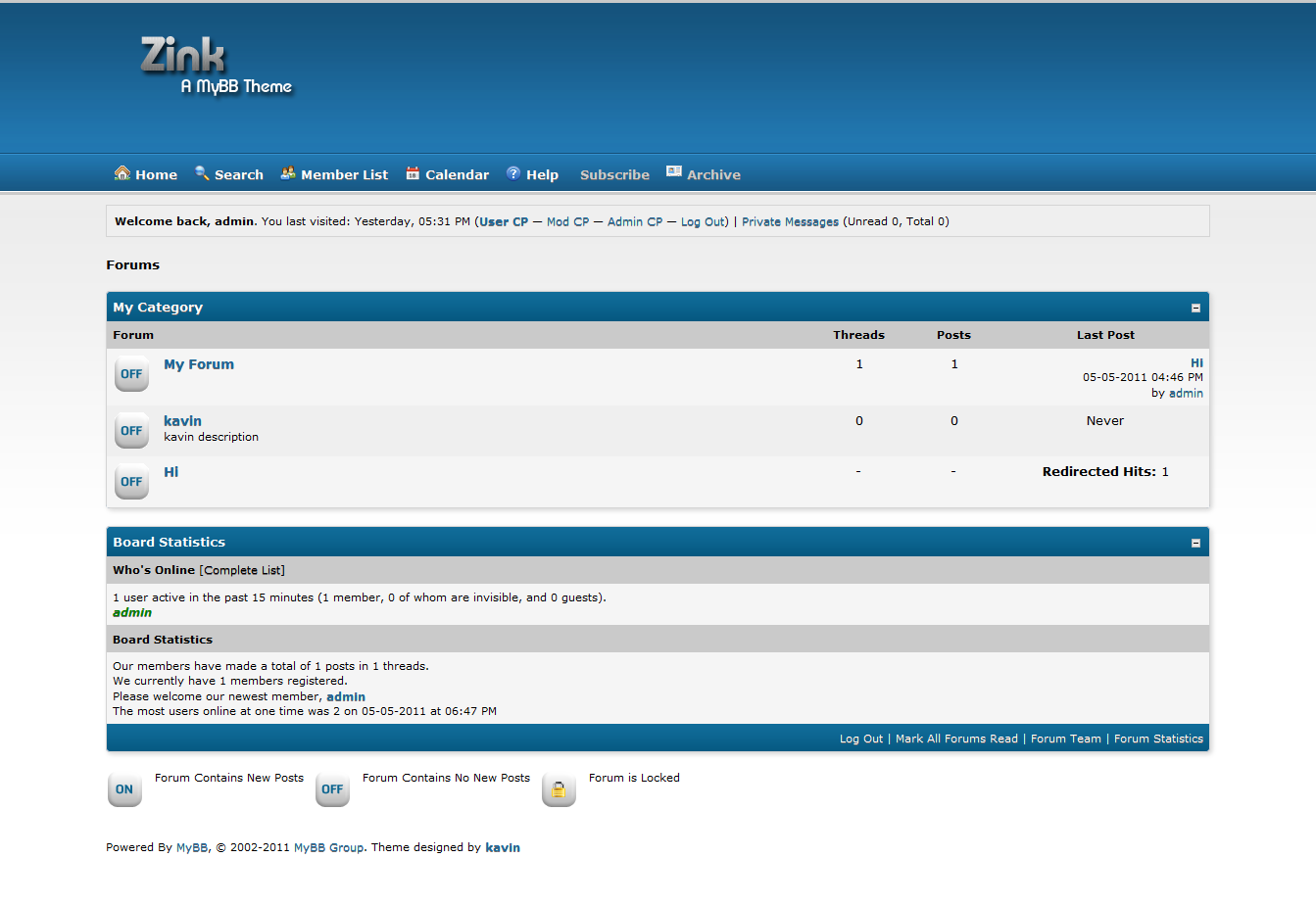The width and height of the screenshot is (1316, 906).
Task: Click the Member List people icon
Action: pyautogui.click(x=288, y=173)
